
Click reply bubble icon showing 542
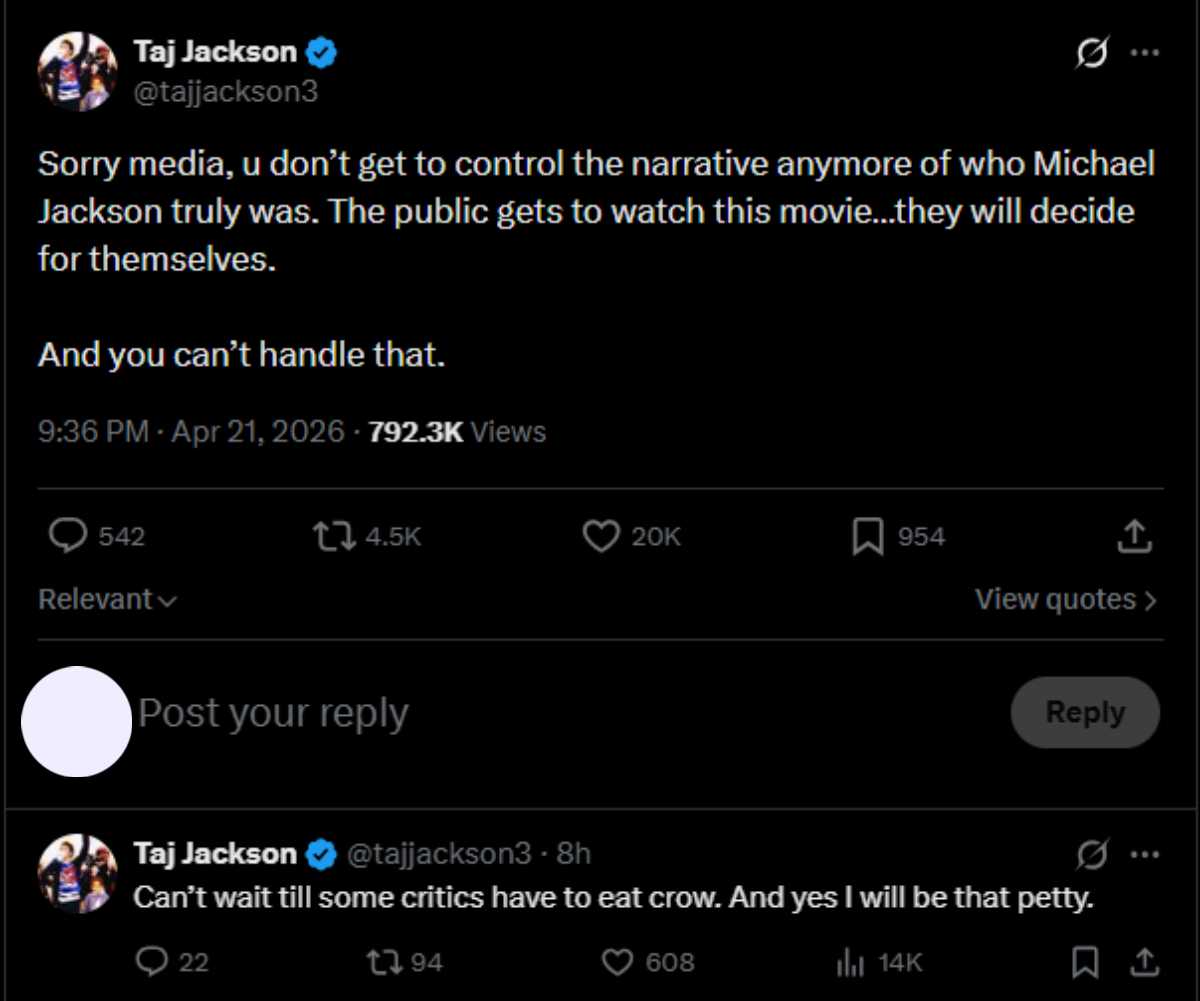[x=68, y=537]
